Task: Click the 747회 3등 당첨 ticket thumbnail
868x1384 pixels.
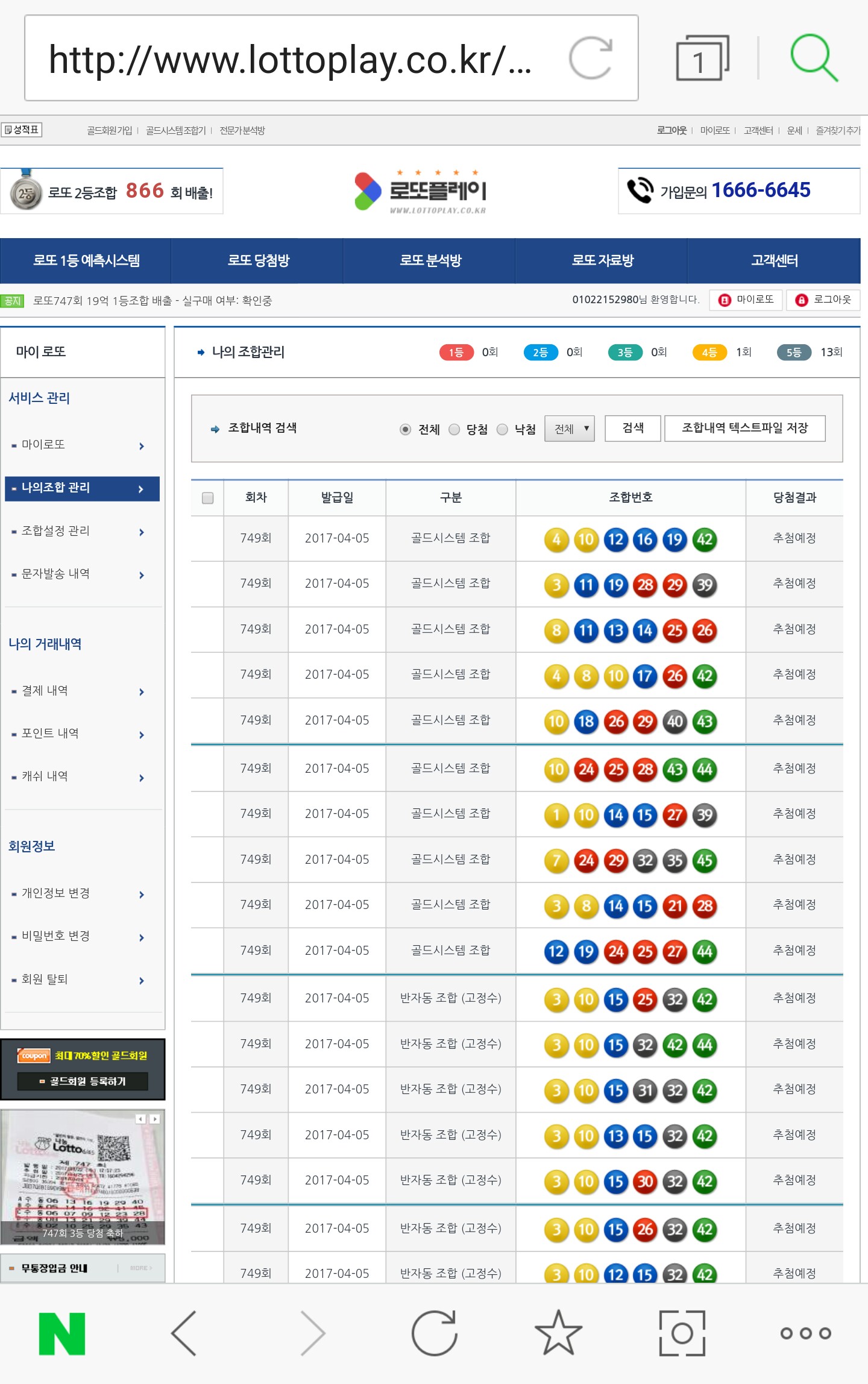Action: click(x=83, y=1177)
